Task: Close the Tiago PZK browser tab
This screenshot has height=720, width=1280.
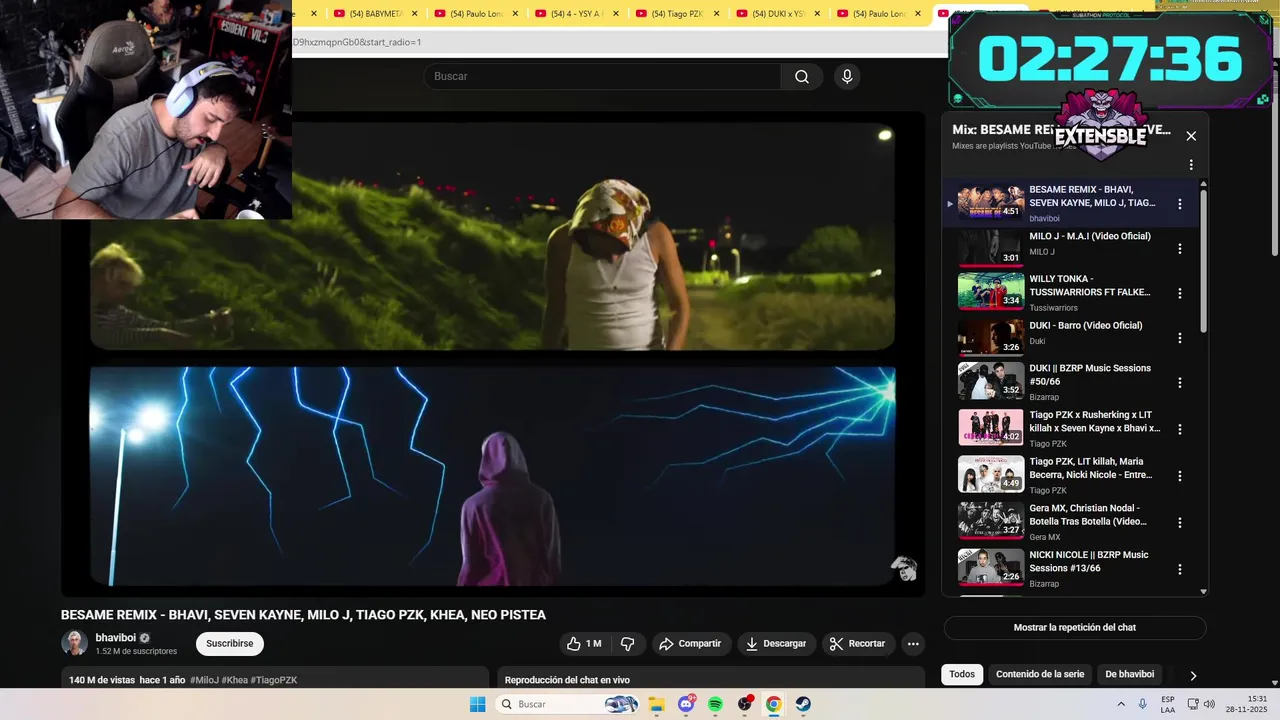Action: coord(717,14)
